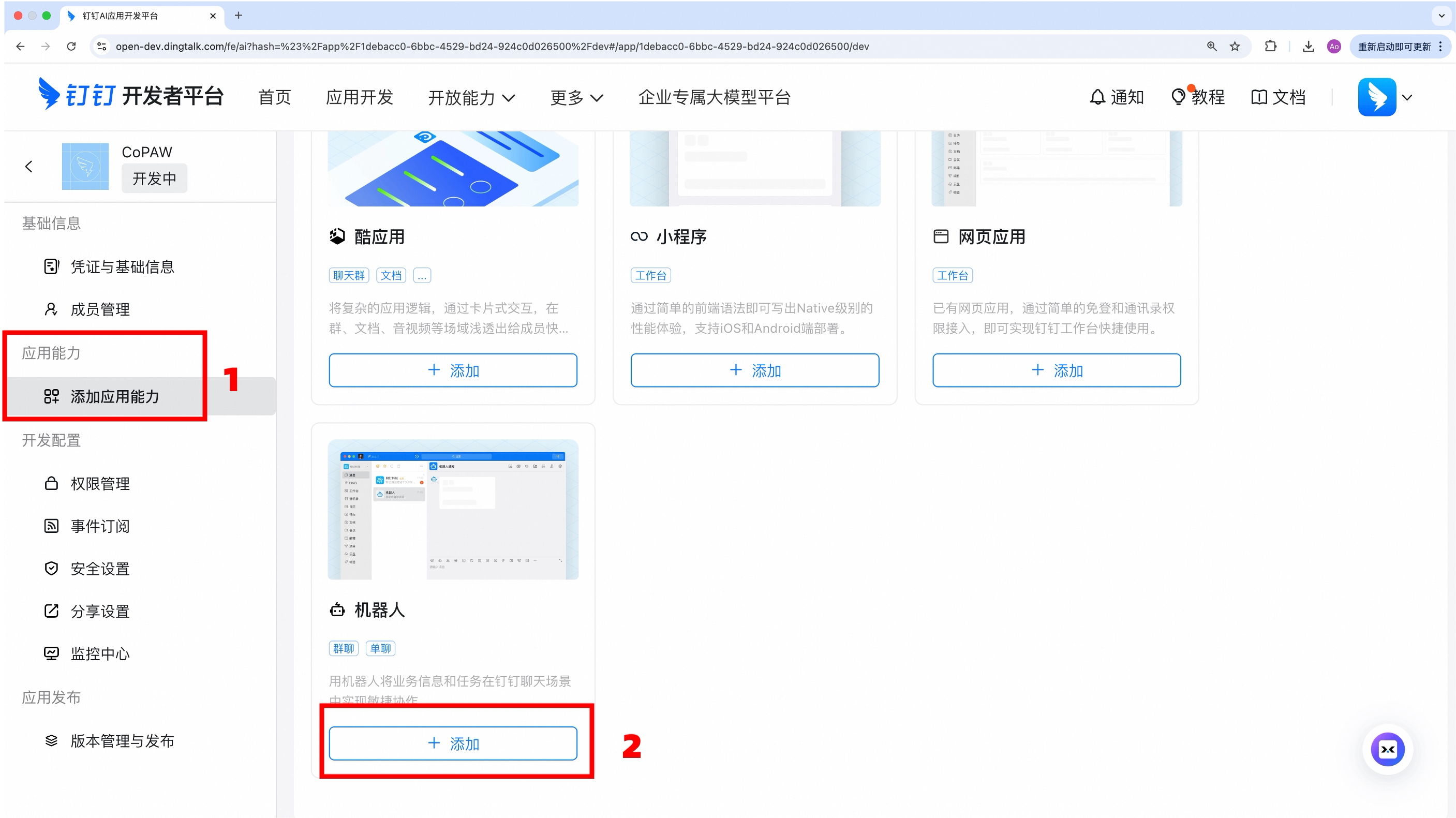Go to 应用开发 in top navigation
The image size is (1456, 818).
[x=360, y=97]
